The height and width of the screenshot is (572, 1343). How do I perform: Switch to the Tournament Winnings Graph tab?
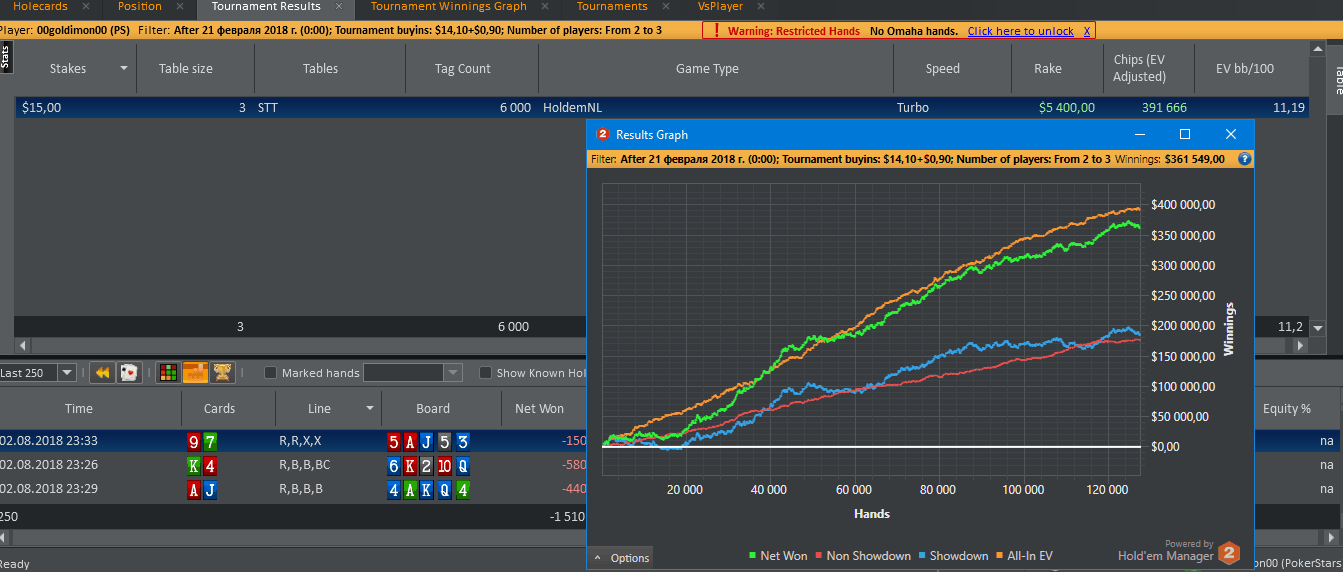point(448,7)
